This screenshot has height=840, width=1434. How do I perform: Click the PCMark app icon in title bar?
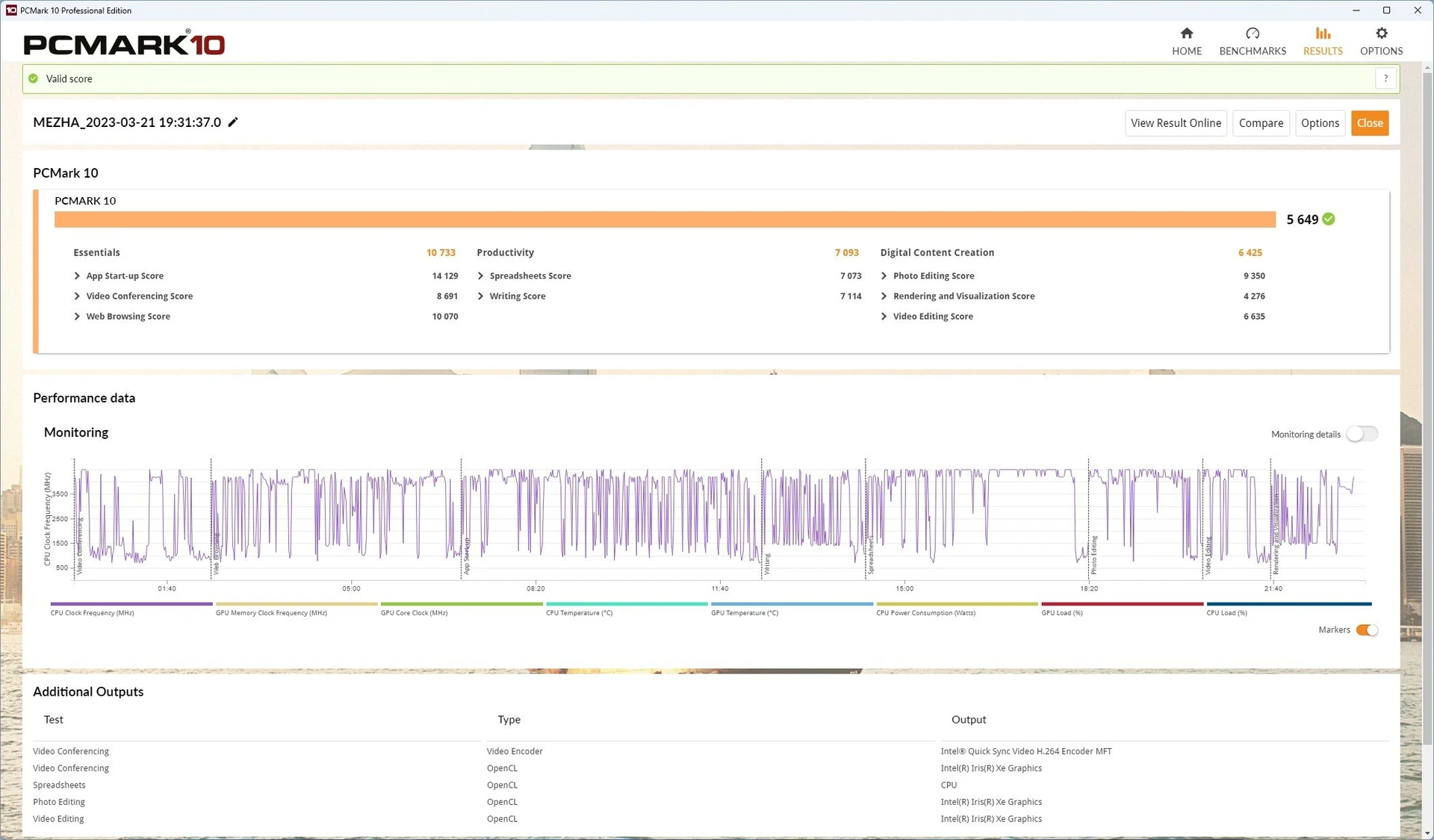click(10, 10)
